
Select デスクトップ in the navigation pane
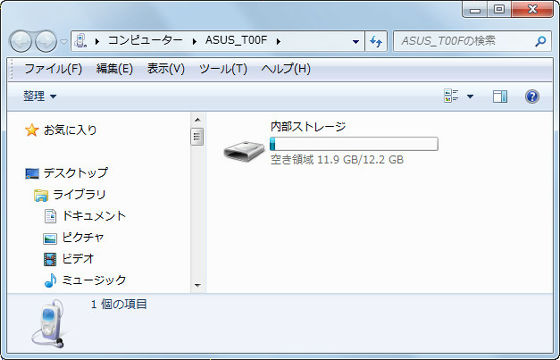click(75, 173)
